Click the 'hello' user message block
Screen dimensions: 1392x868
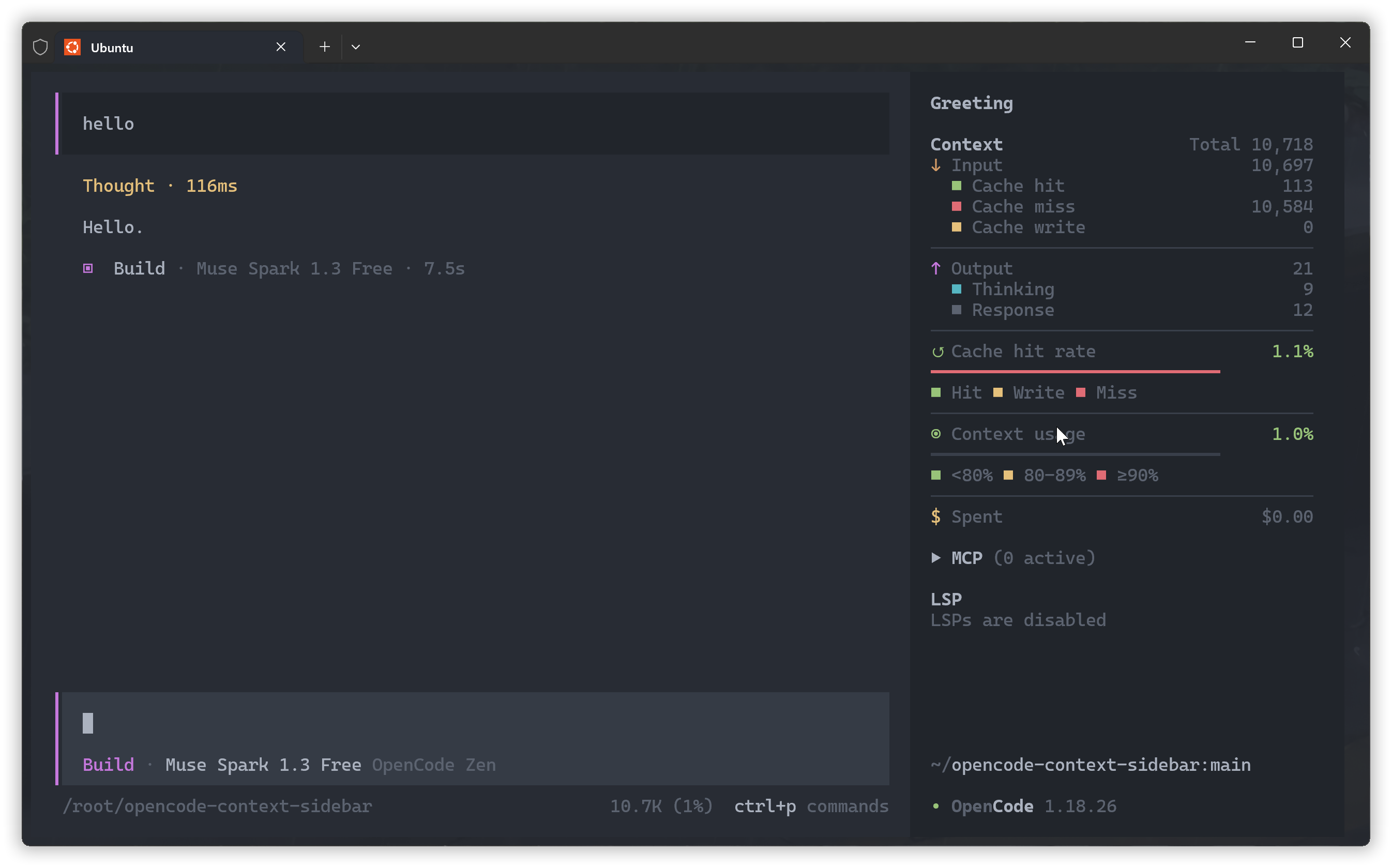click(473, 124)
